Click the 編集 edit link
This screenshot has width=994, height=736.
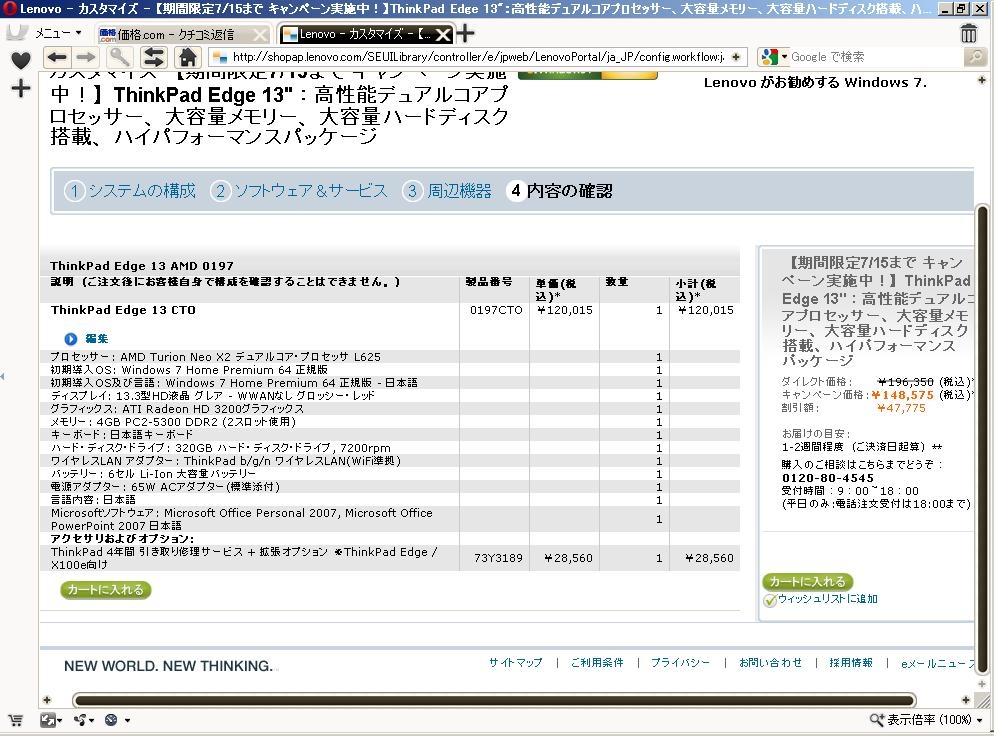pyautogui.click(x=97, y=339)
